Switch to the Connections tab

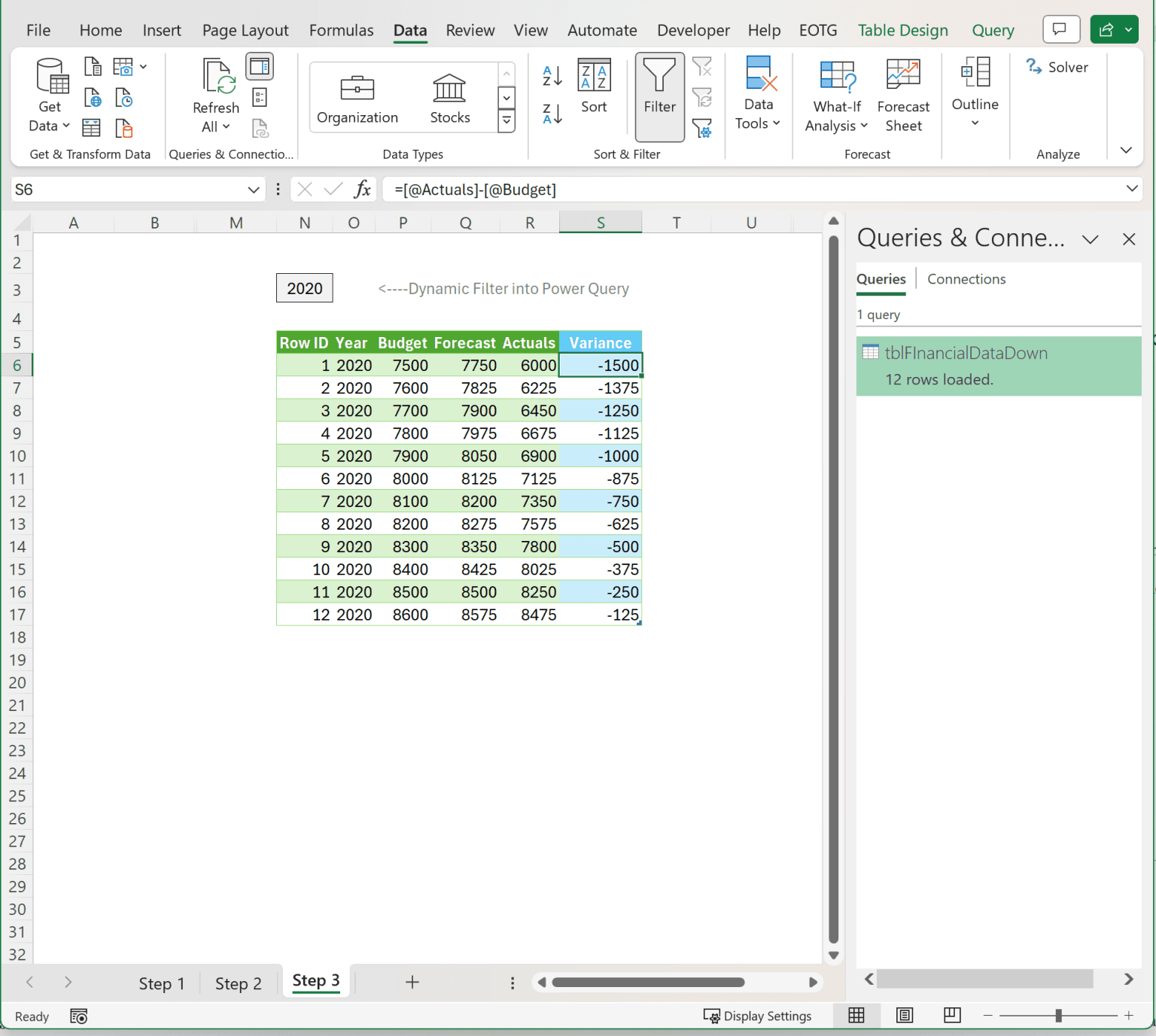coord(966,278)
